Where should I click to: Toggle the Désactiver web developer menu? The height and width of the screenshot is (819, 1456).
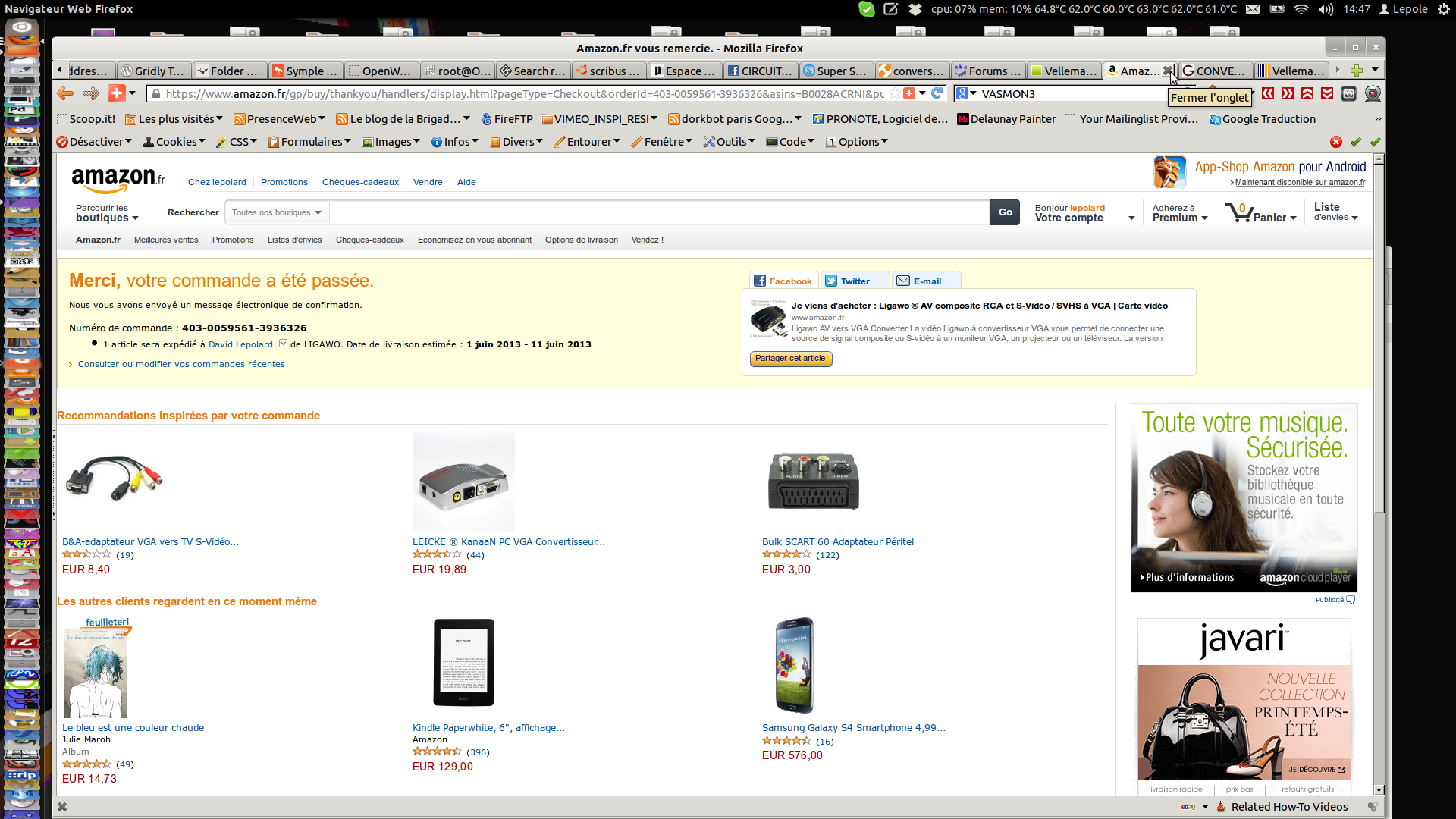tap(94, 142)
